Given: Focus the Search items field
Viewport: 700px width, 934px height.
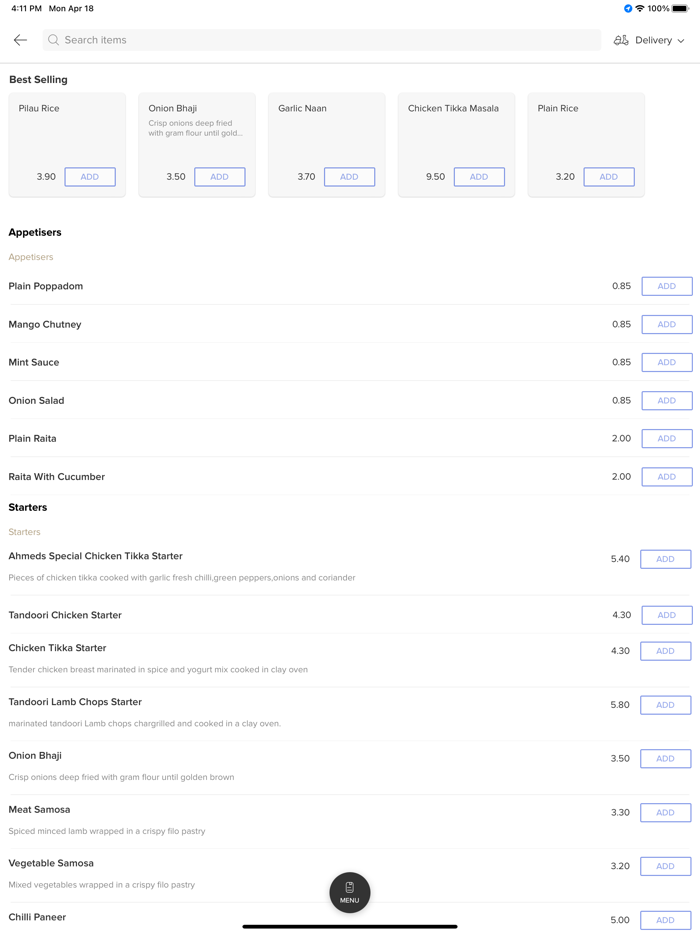Looking at the screenshot, I should click(x=320, y=40).
